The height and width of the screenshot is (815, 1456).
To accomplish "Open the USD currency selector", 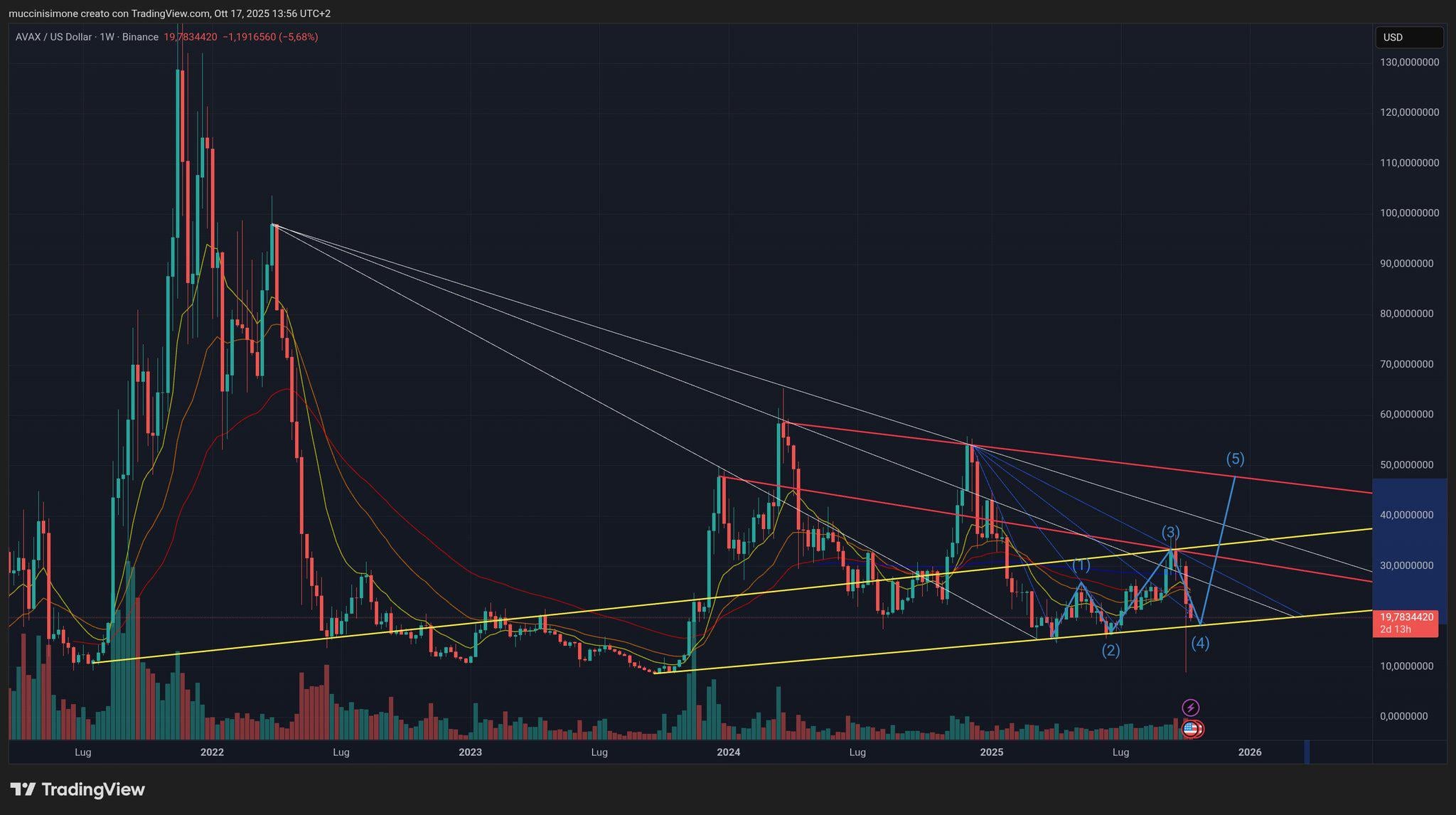I will click(x=1408, y=37).
